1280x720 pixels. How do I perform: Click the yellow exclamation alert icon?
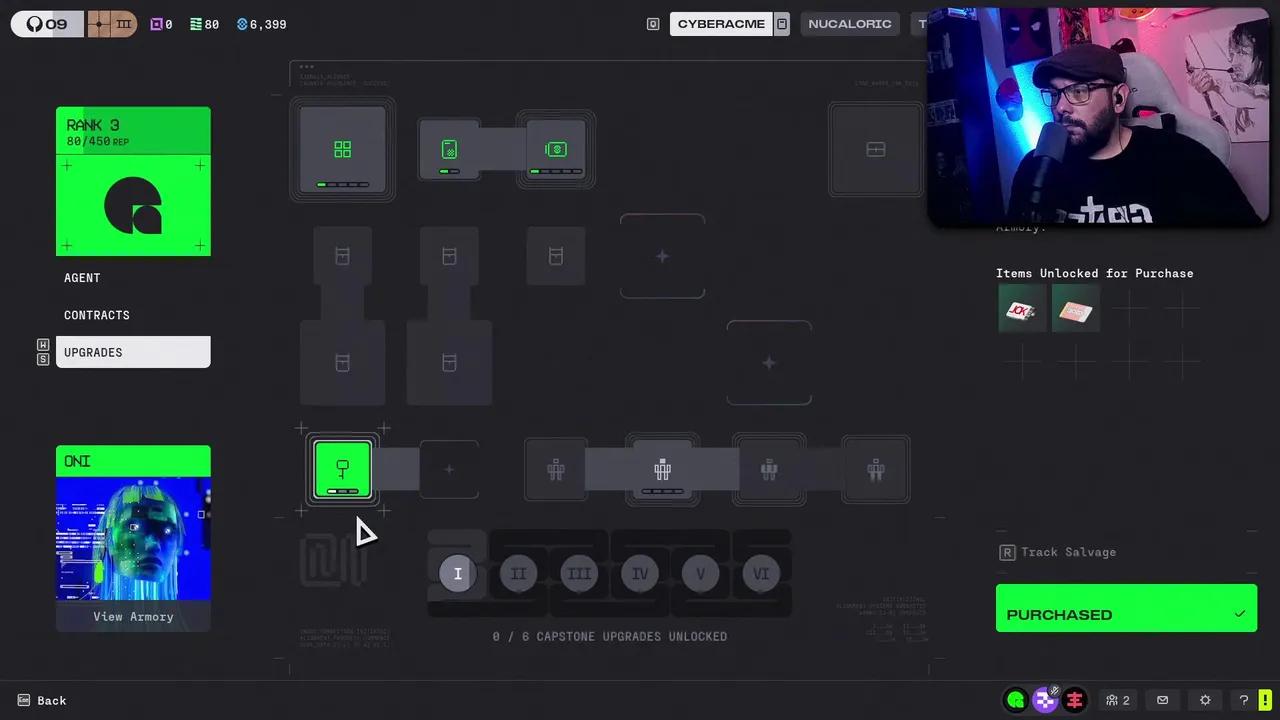pos(1265,700)
